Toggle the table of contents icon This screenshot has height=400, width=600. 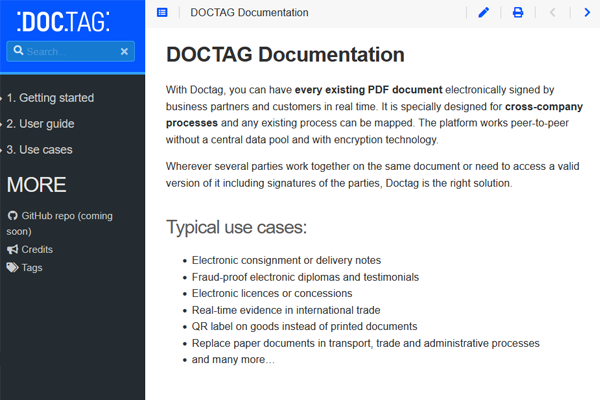pos(162,13)
